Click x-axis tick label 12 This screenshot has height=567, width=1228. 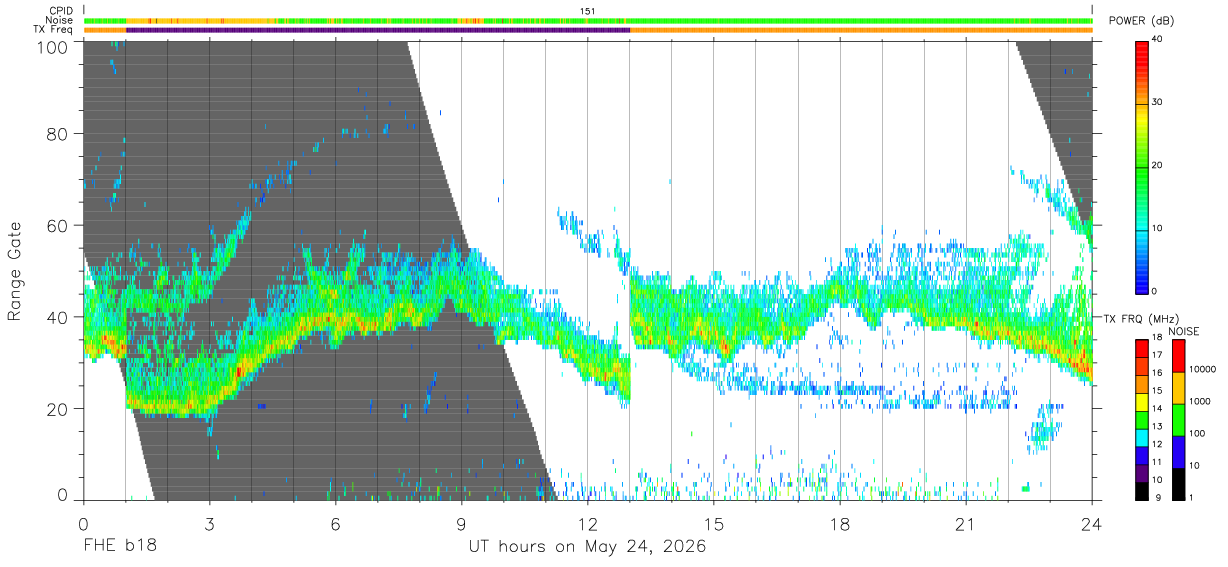(588, 524)
